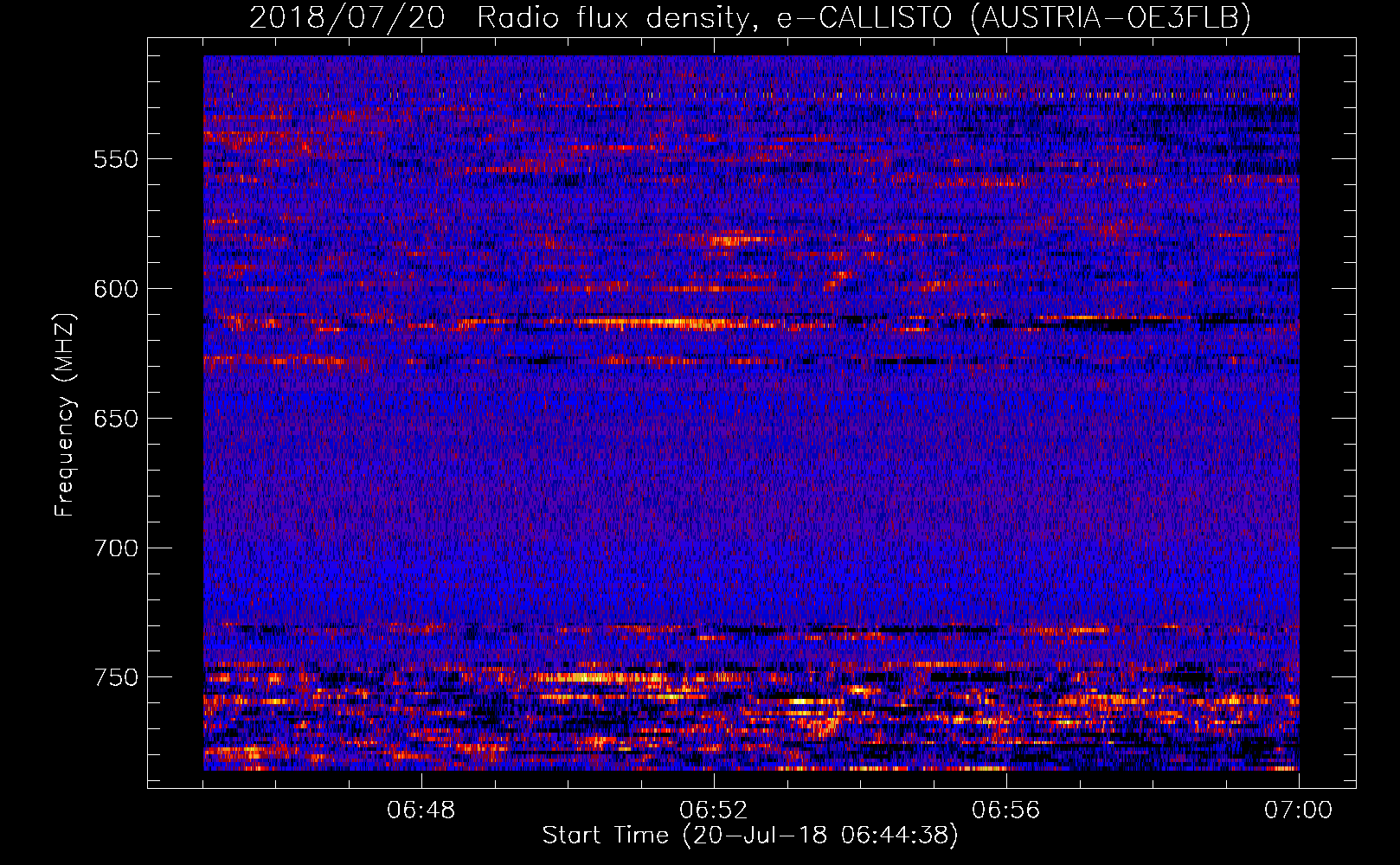Click the 750 frequency tick label

point(116,677)
